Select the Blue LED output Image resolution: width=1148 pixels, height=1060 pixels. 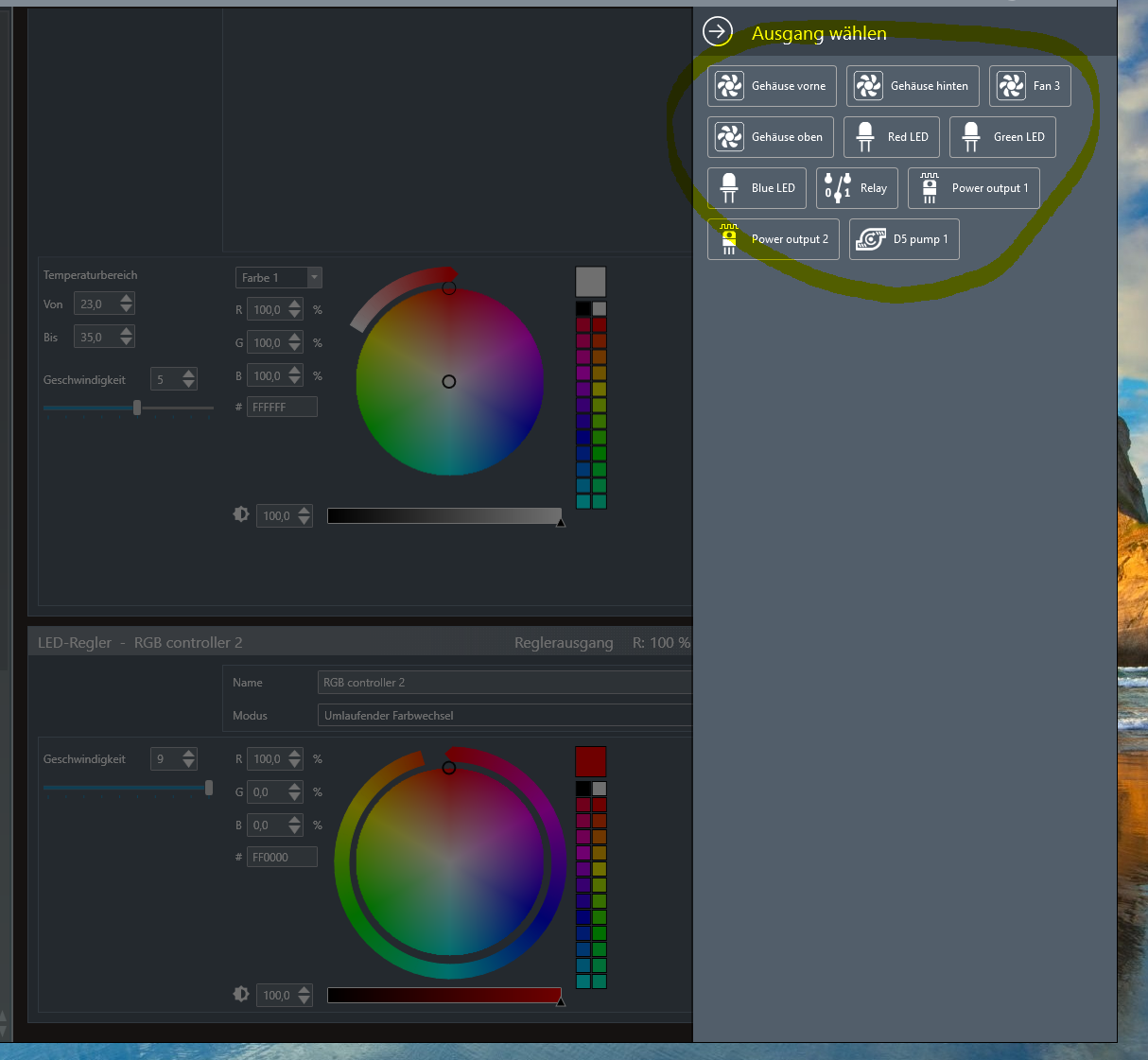click(x=757, y=188)
